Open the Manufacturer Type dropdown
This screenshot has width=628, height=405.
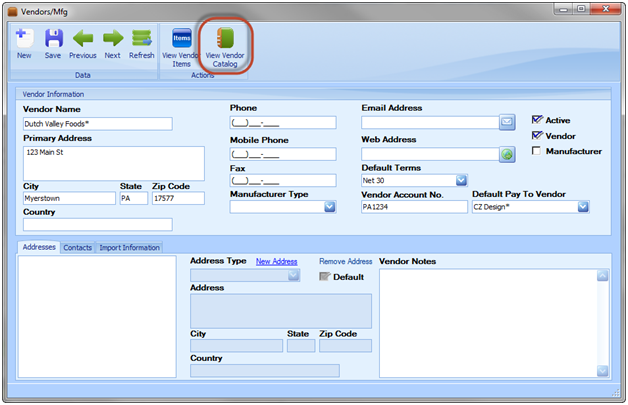pos(329,207)
